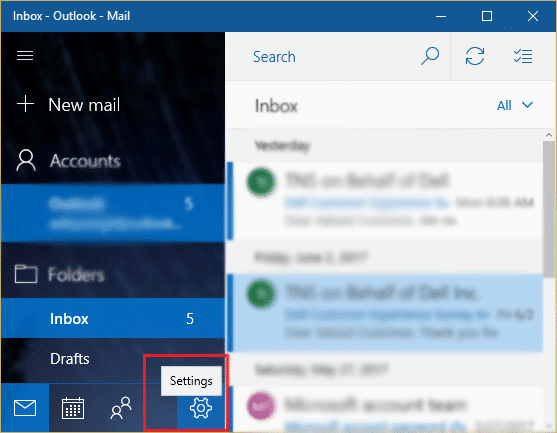Select the Mail envelope icon
The width and height of the screenshot is (557, 433).
coord(25,408)
